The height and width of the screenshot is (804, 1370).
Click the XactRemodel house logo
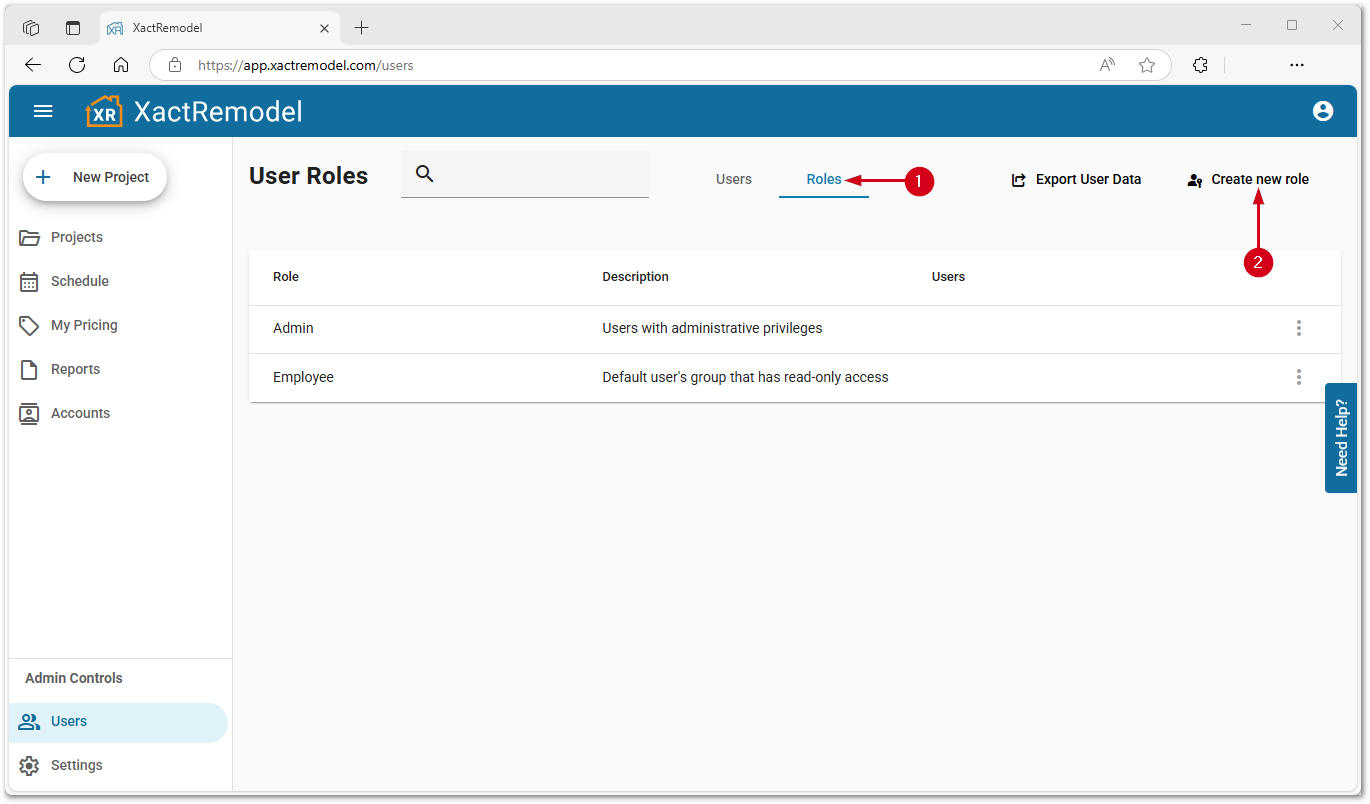point(104,111)
